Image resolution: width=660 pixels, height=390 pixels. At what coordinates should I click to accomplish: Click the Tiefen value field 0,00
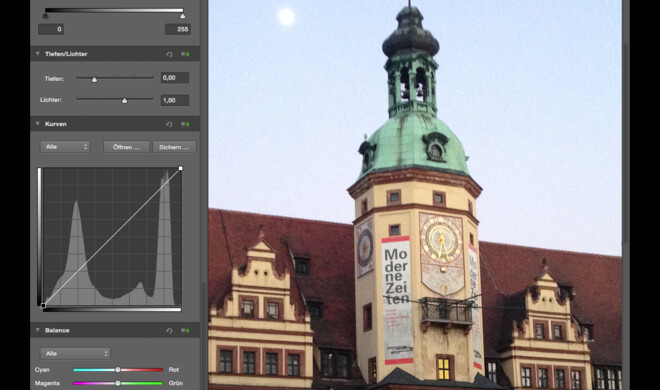tap(175, 78)
